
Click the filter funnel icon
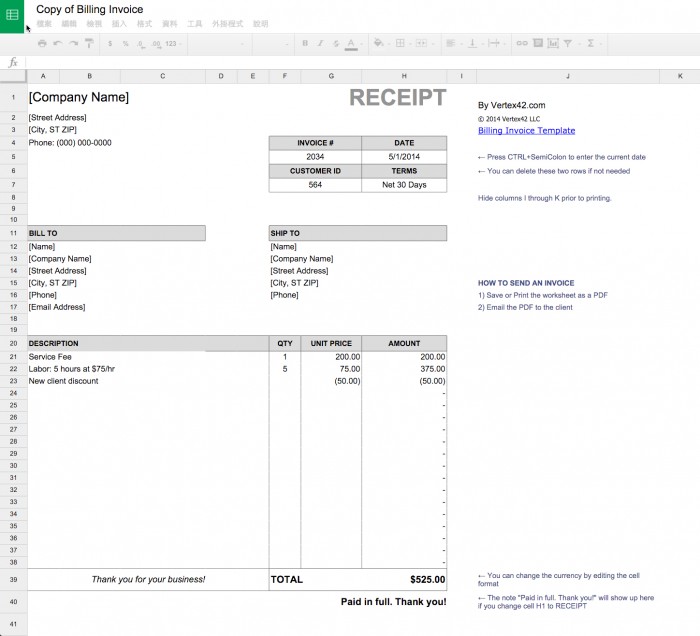[568, 43]
